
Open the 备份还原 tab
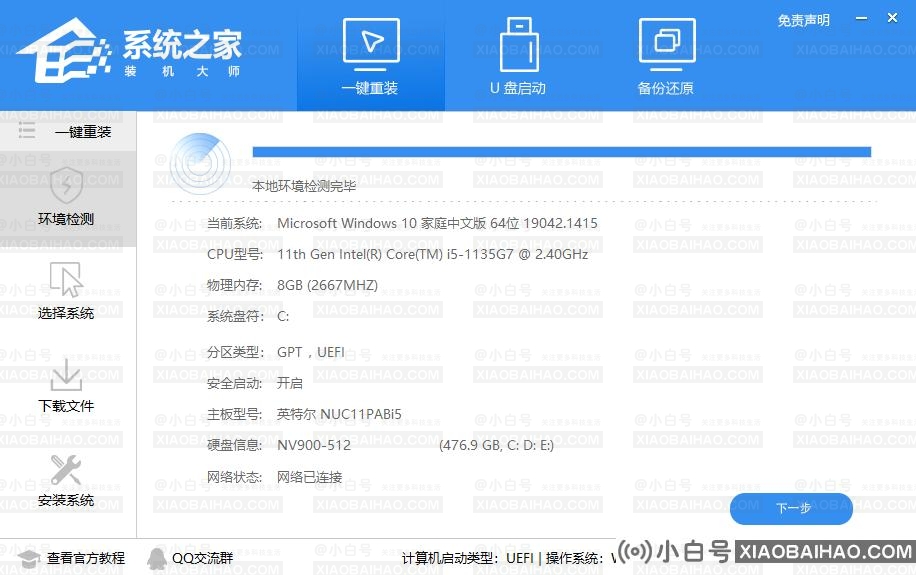(666, 57)
